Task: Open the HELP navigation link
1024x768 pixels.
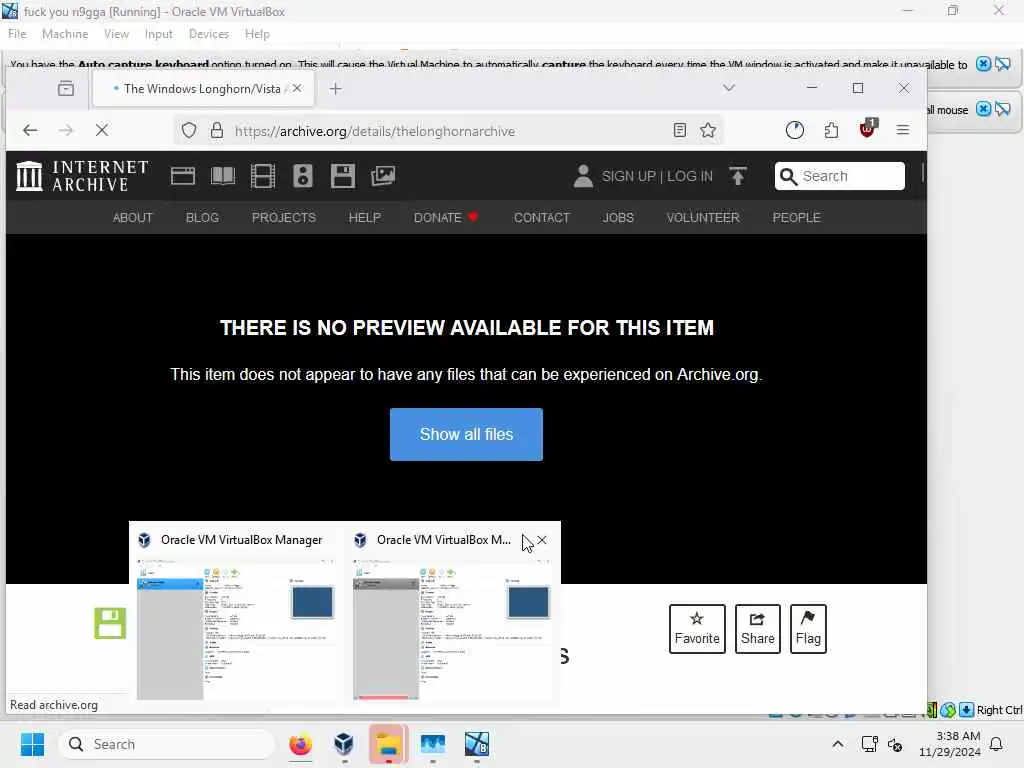Action: point(364,217)
